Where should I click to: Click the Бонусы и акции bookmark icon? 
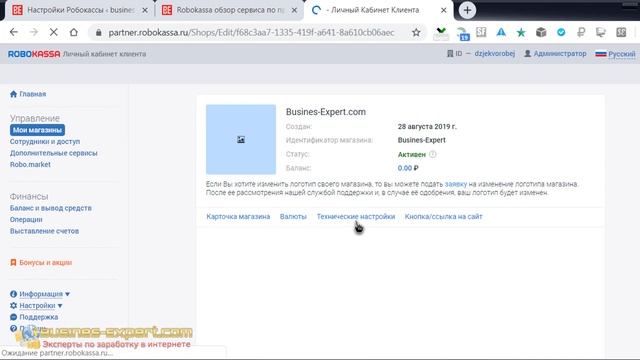pos(13,262)
